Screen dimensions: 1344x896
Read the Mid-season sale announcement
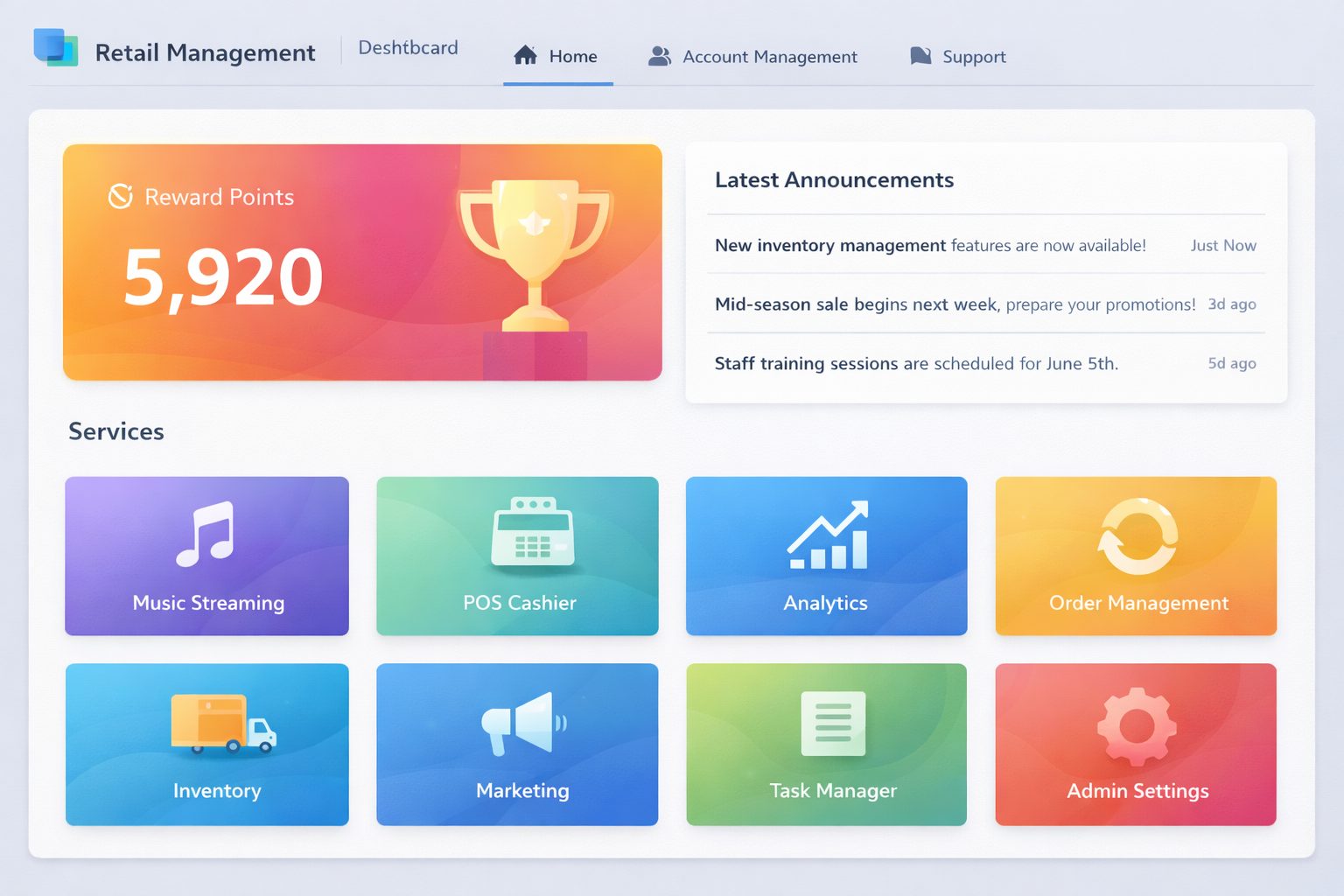click(954, 304)
